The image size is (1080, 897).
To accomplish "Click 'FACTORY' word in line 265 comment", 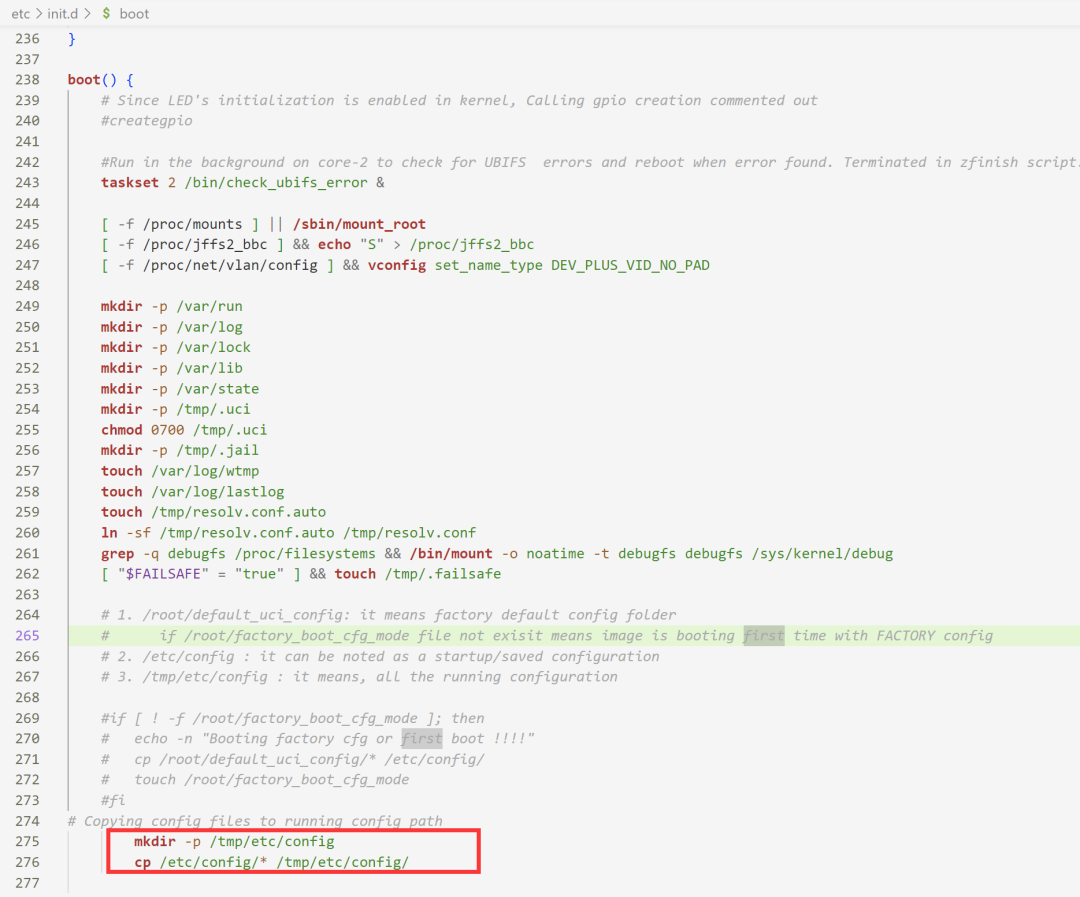I will (x=906, y=636).
